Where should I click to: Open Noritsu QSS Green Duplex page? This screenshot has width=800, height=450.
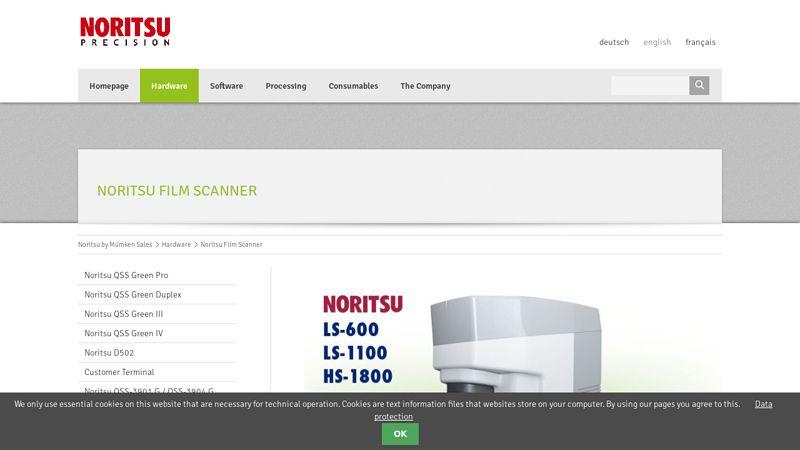(x=157, y=294)
